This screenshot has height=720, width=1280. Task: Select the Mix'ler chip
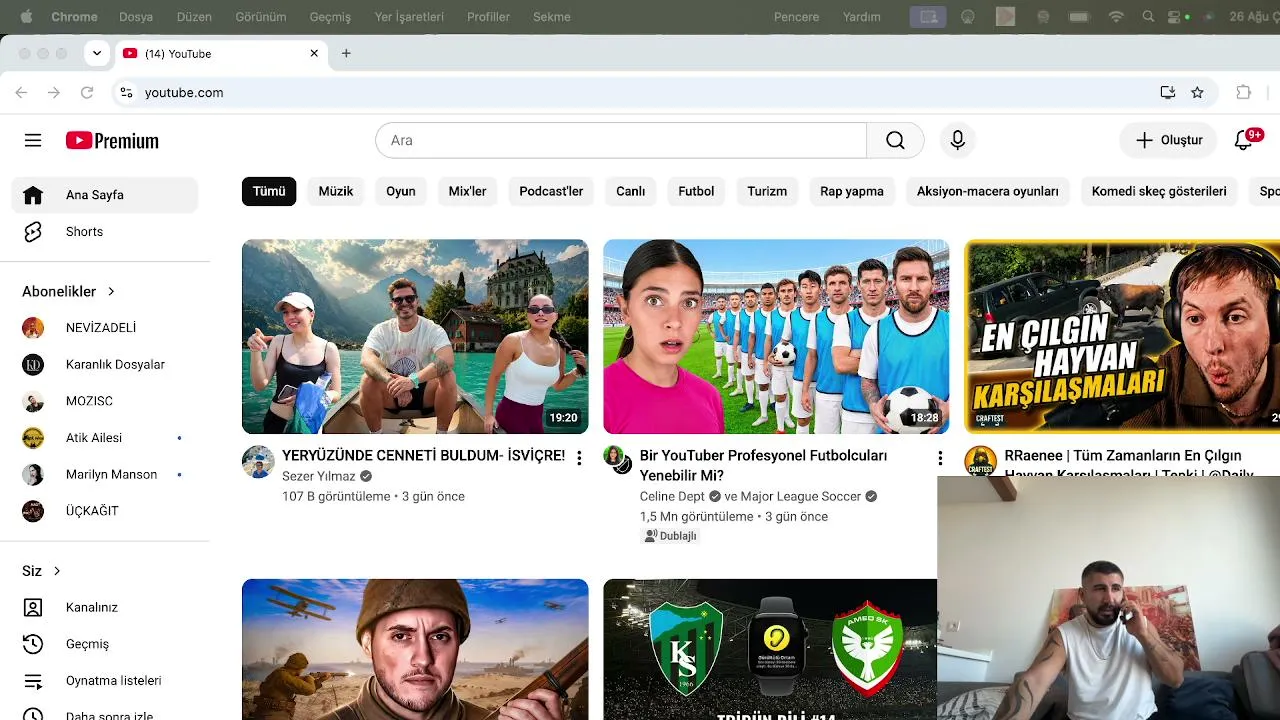click(x=467, y=191)
